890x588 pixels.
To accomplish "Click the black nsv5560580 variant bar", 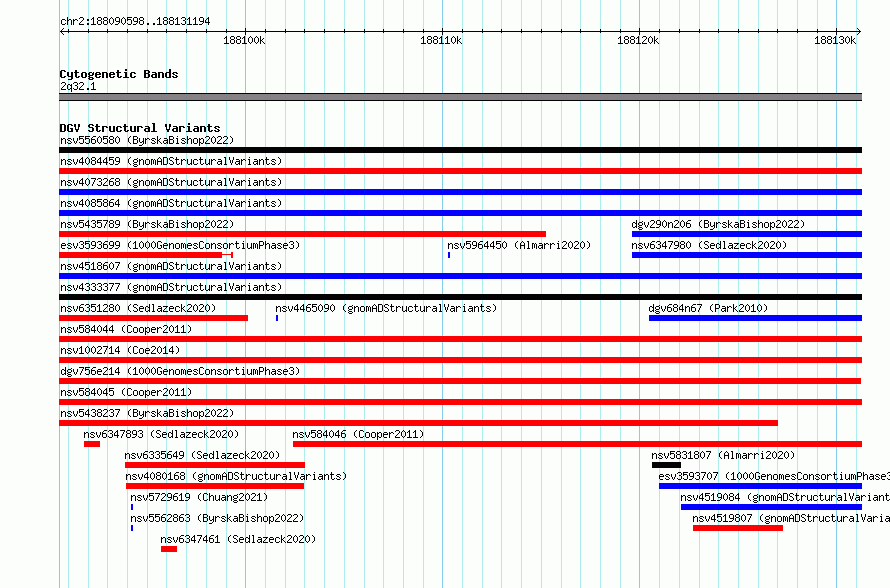I will [460, 150].
